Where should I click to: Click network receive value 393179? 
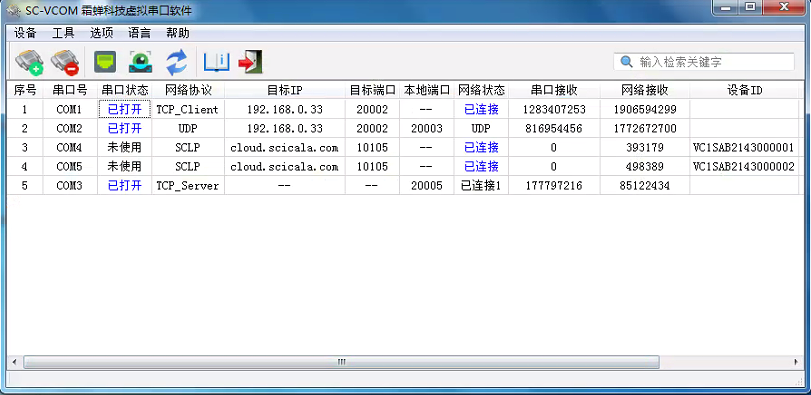point(645,148)
